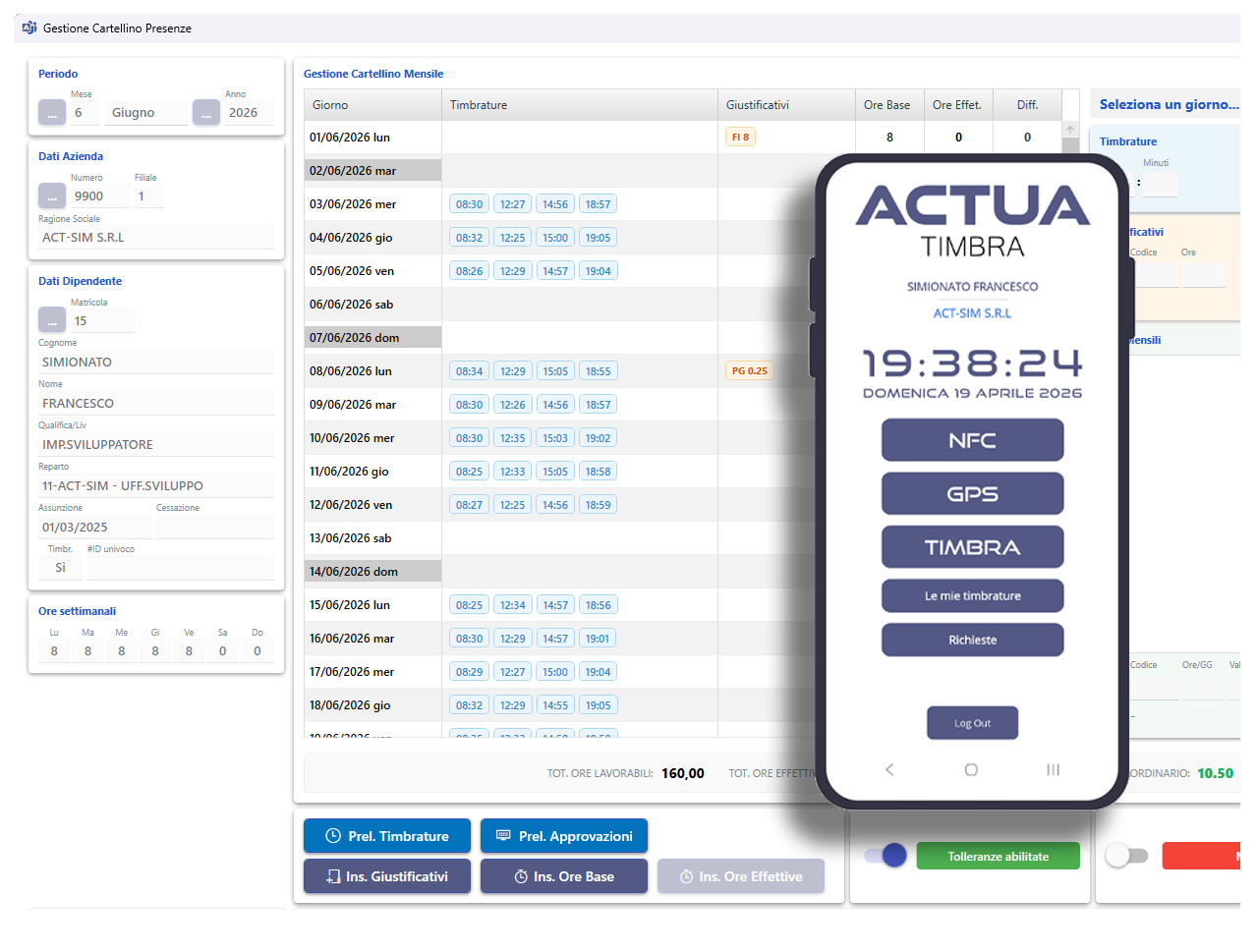Click 08:30 stamp on 03/06/2026
1258x952 pixels.
pos(469,204)
